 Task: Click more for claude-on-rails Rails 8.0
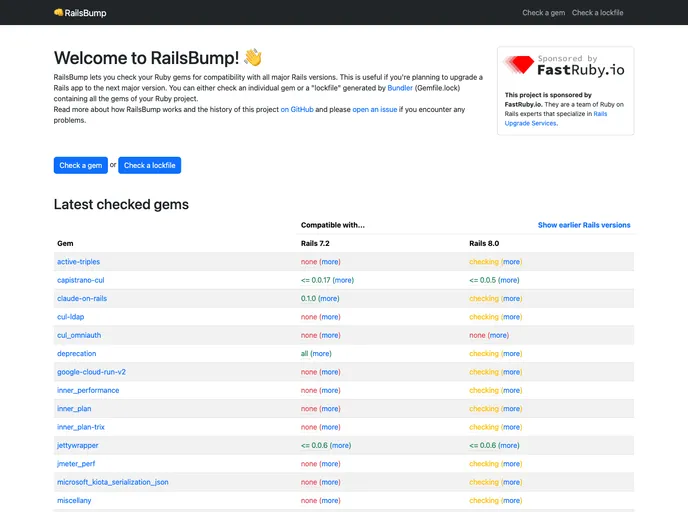coord(512,298)
